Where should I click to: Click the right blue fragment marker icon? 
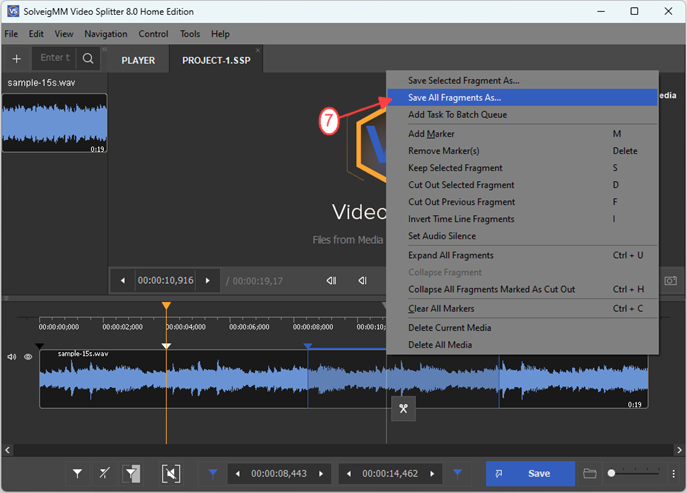[x=457, y=473]
